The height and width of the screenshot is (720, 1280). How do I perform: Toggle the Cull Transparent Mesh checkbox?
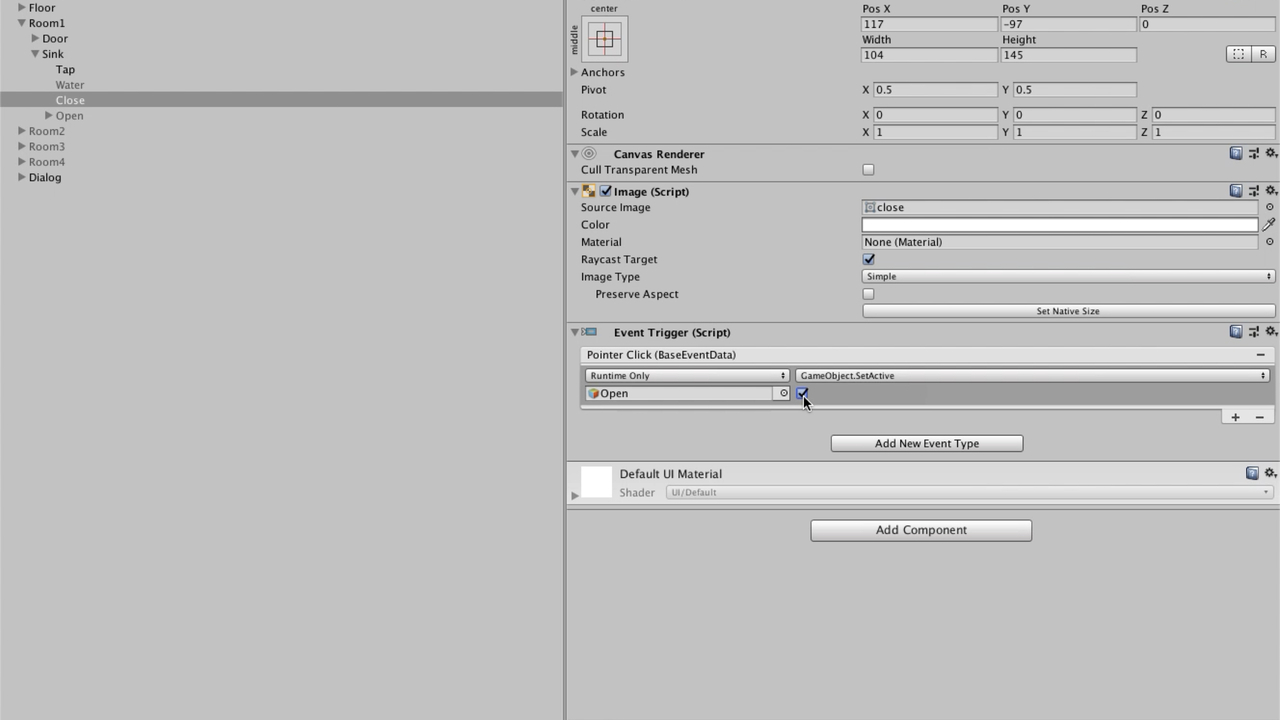point(868,170)
